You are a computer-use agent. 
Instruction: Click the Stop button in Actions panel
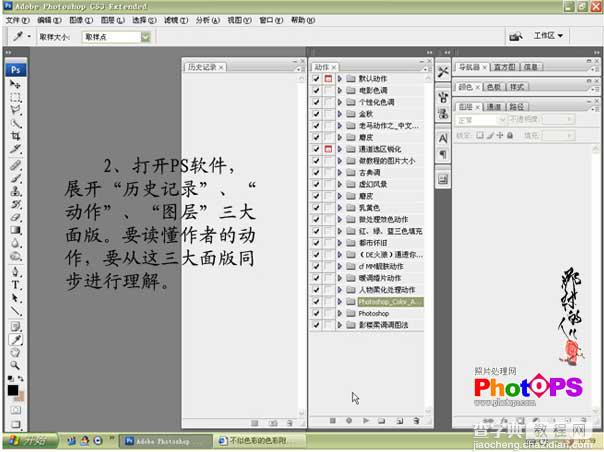[x=333, y=421]
